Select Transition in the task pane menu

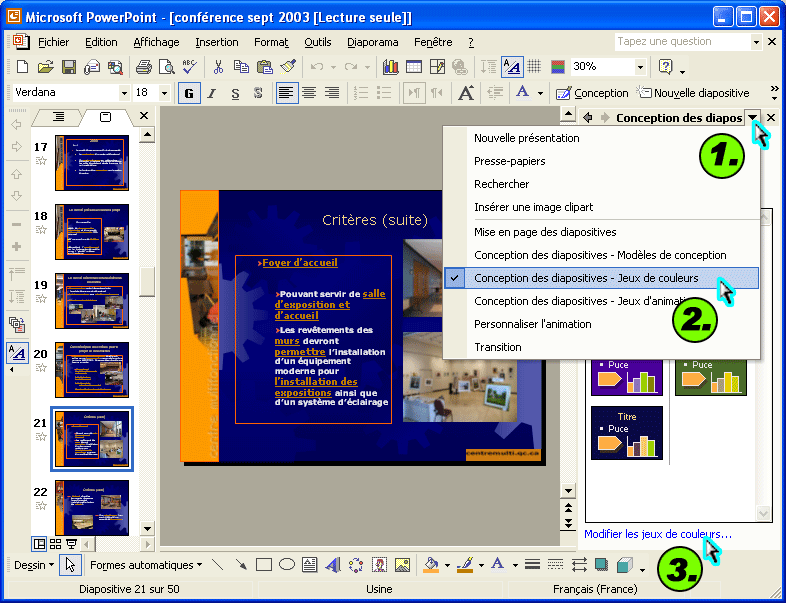point(601,347)
